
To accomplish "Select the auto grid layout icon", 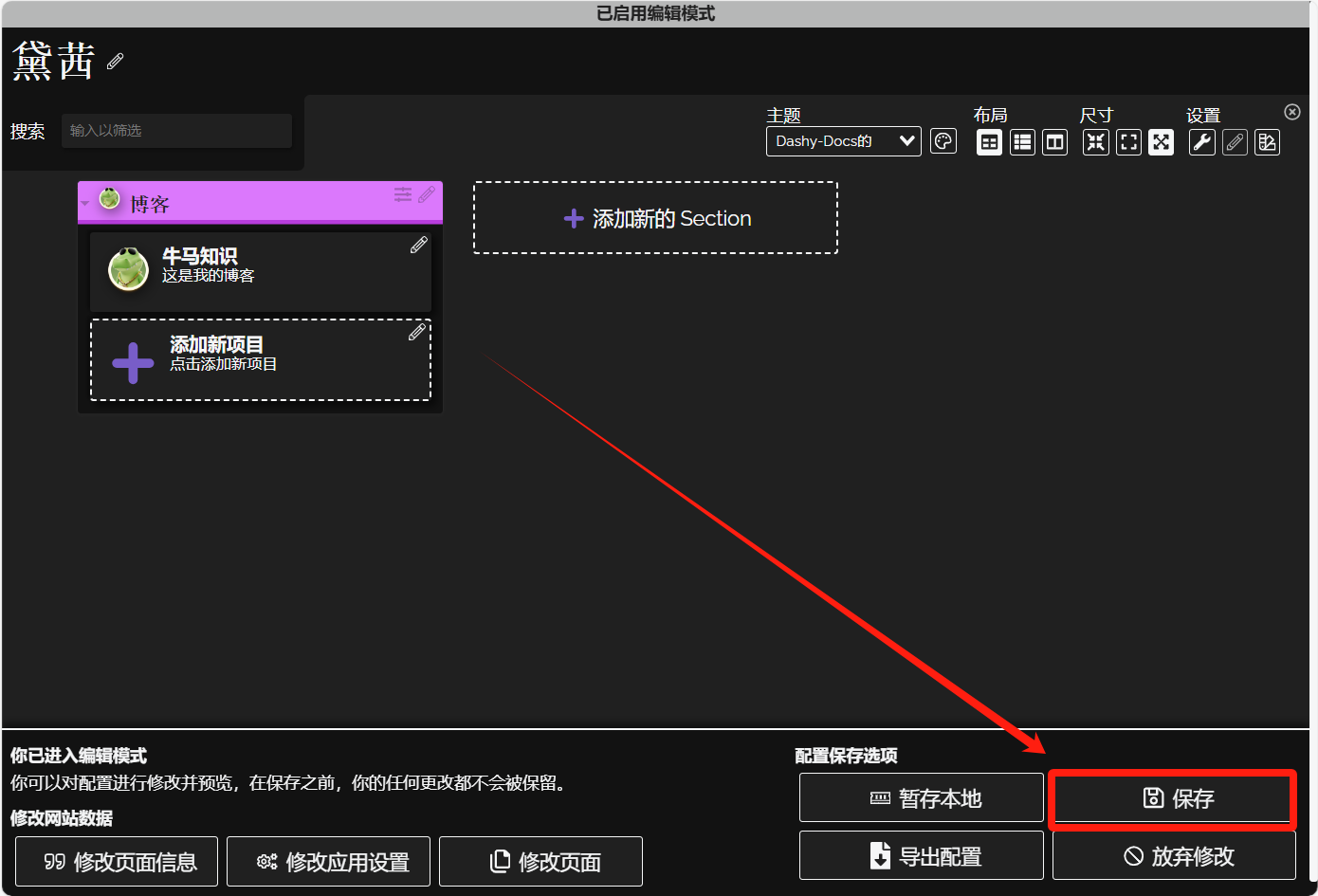I will (989, 142).
